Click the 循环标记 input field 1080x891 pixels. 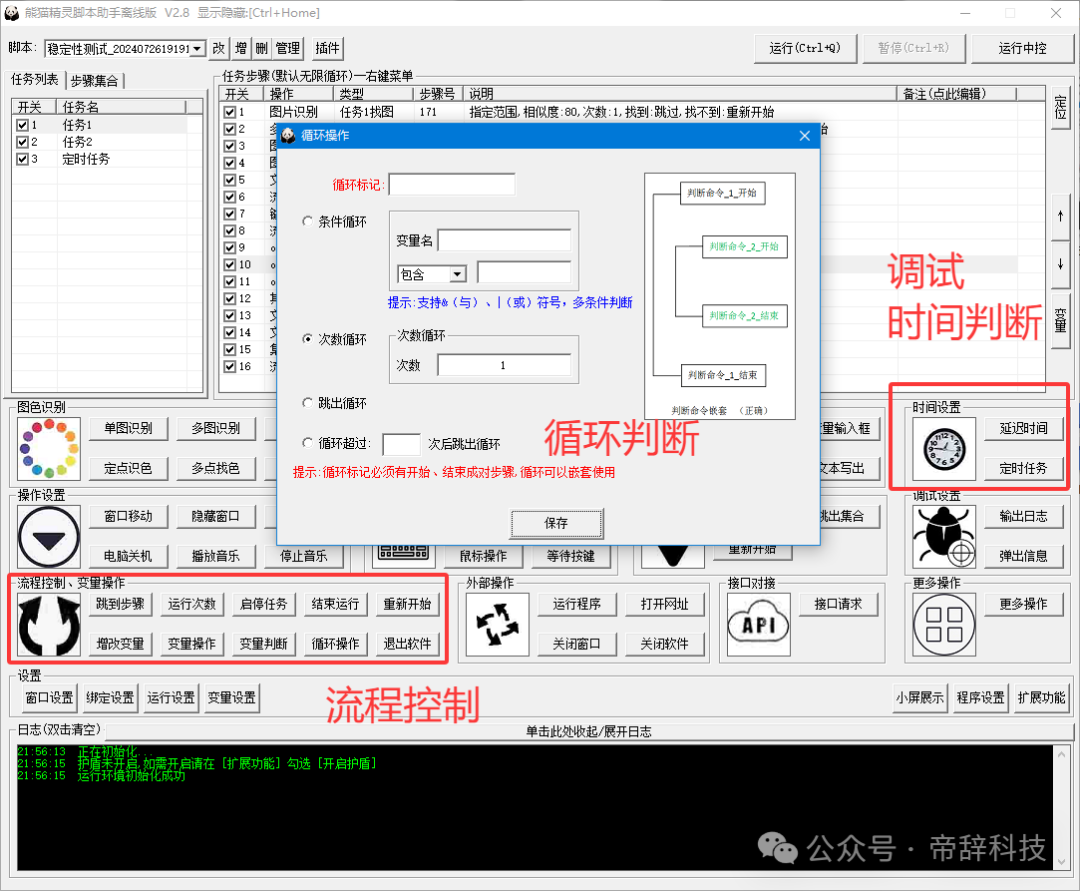click(x=451, y=185)
